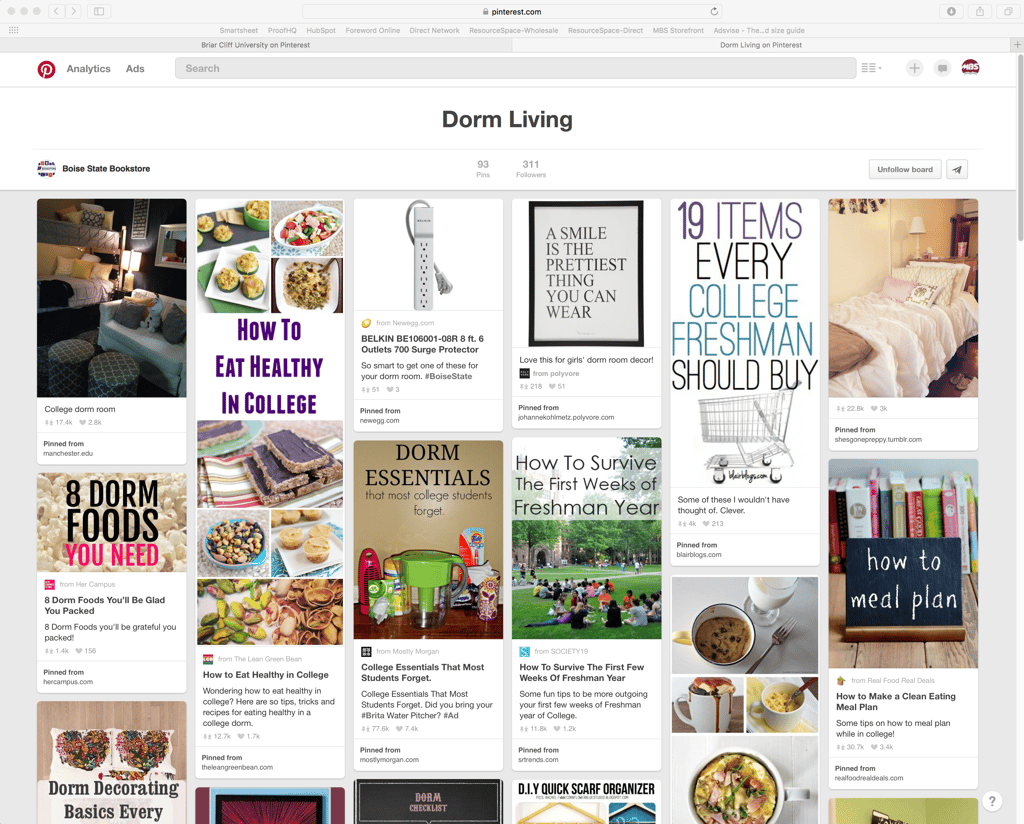Open the Safari downloads icon
This screenshot has width=1024, height=824.
tap(952, 11)
